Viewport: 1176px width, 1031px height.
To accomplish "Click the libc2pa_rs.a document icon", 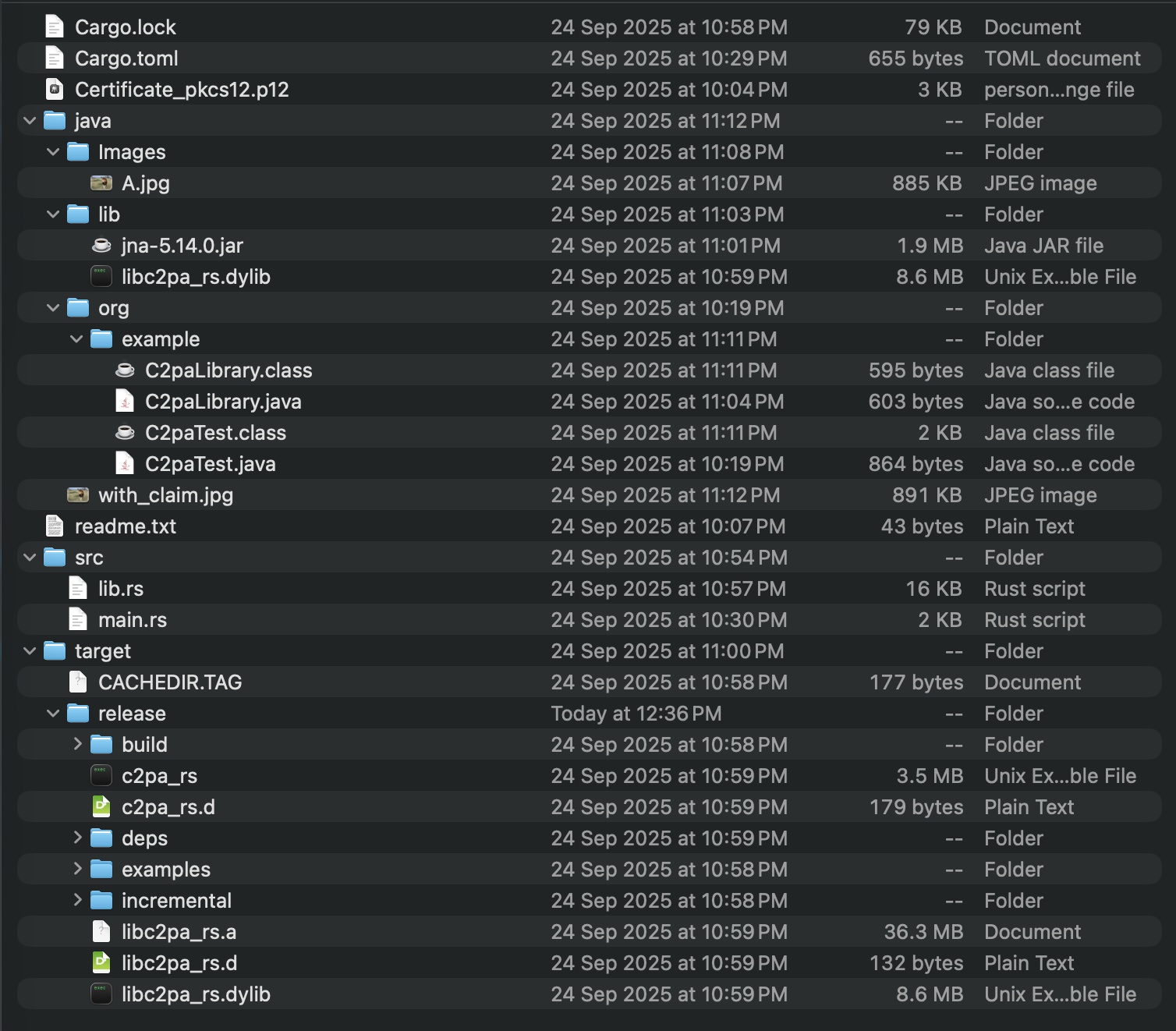I will click(101, 932).
